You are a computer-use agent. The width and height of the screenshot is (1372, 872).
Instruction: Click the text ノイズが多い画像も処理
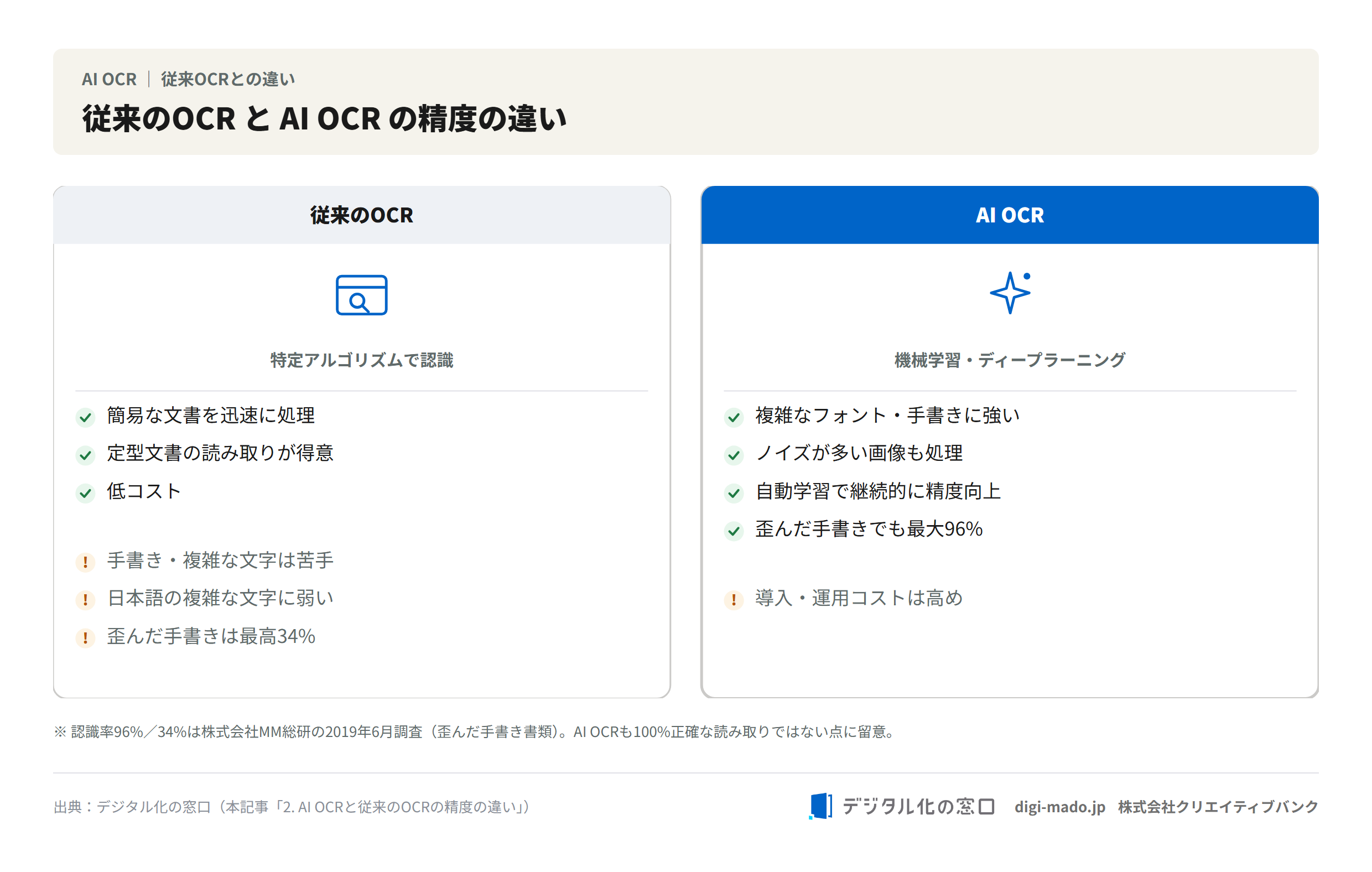(859, 453)
